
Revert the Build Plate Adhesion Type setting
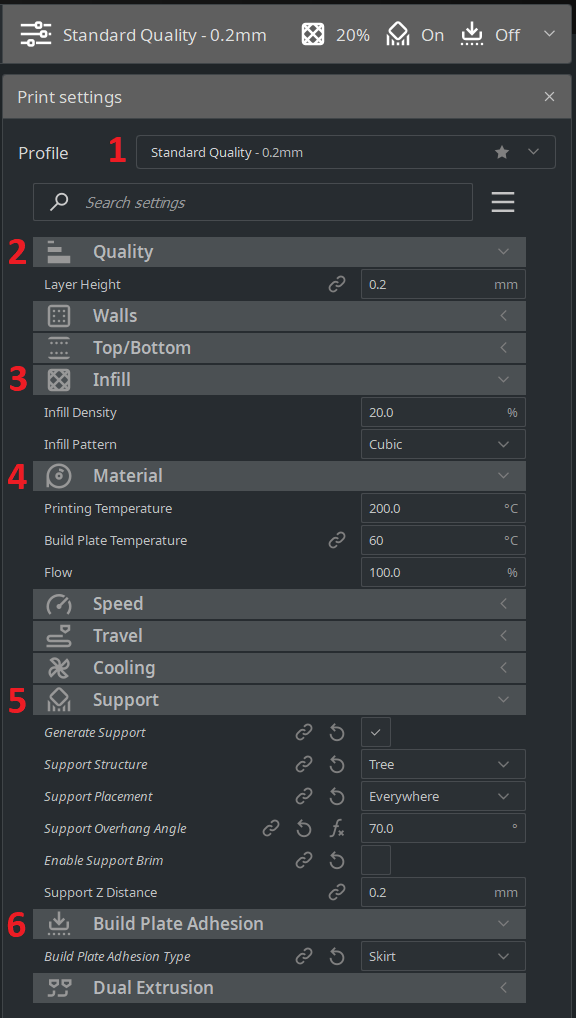[336, 956]
